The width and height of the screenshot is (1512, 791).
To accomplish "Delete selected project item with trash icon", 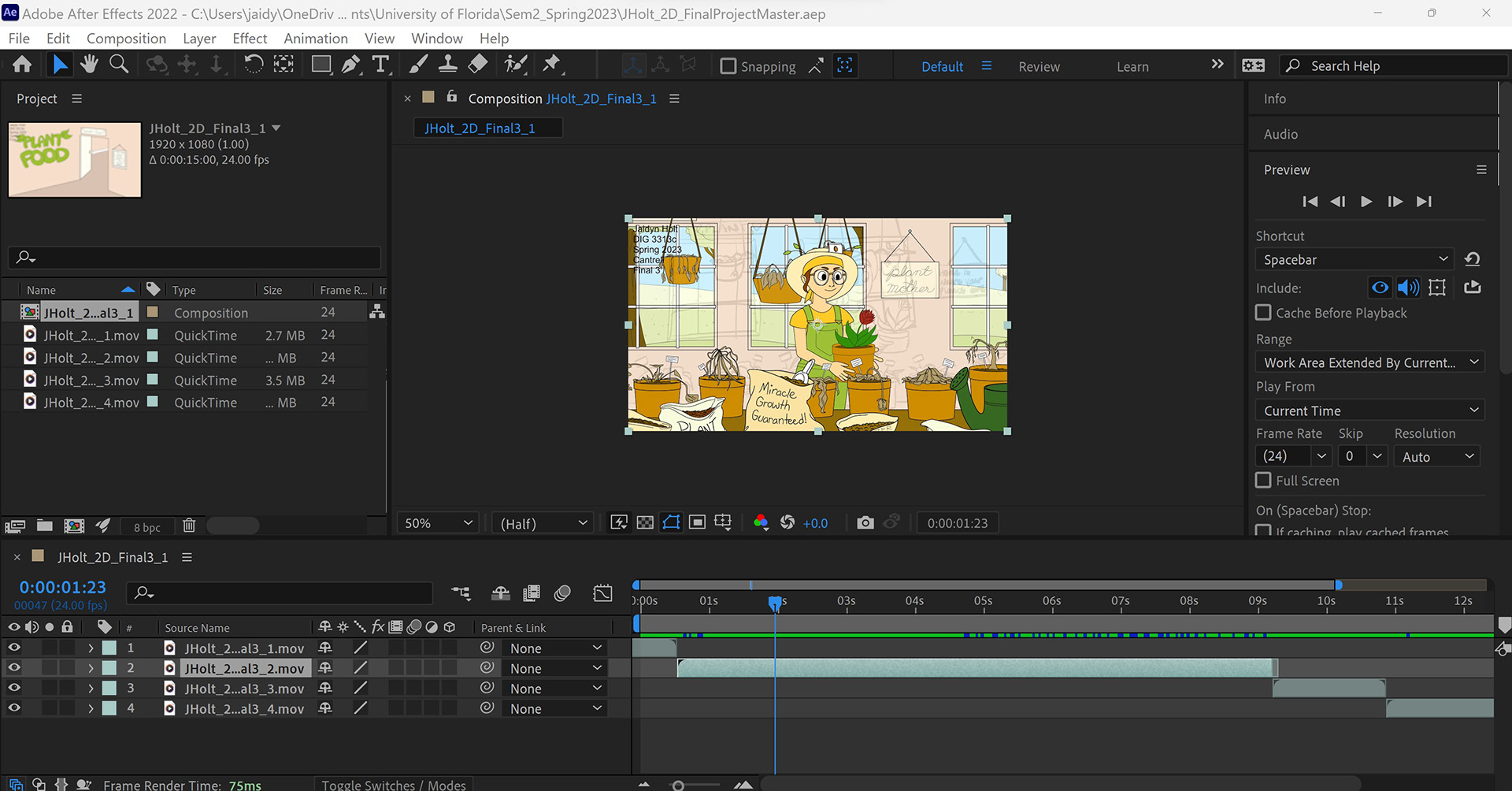I will 189,526.
